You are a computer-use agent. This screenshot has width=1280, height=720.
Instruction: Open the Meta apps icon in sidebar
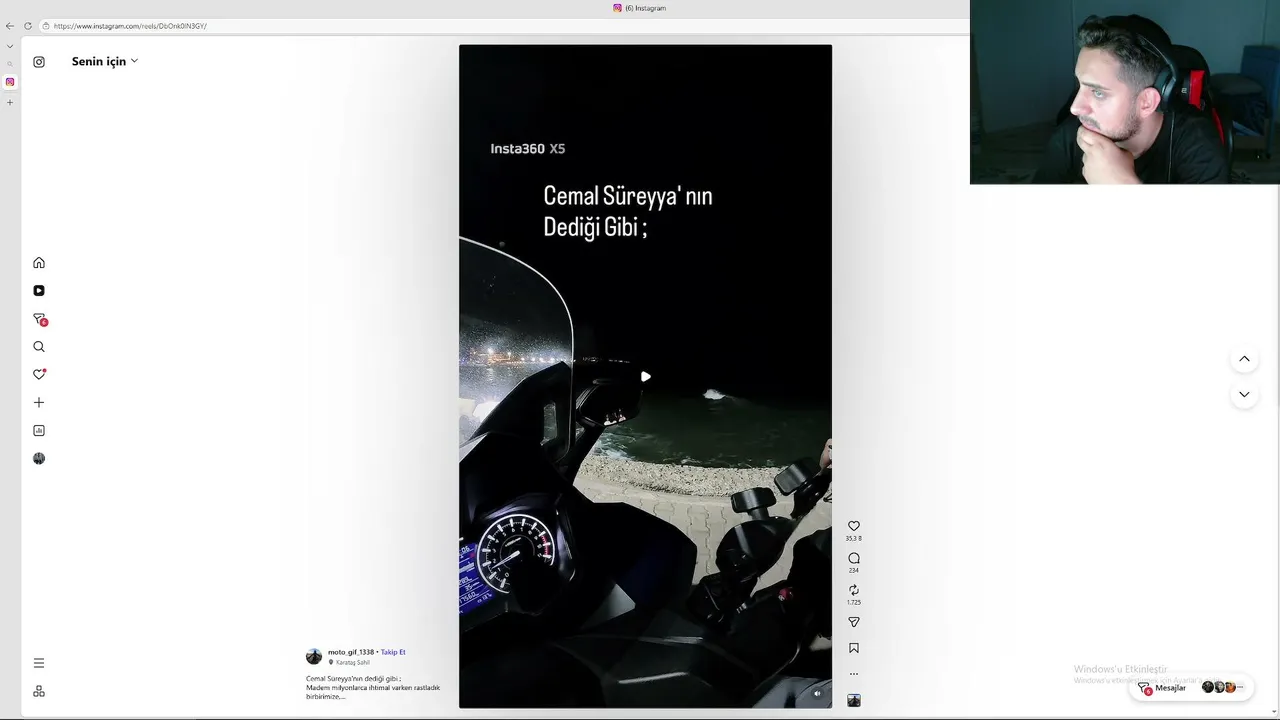(x=39, y=691)
